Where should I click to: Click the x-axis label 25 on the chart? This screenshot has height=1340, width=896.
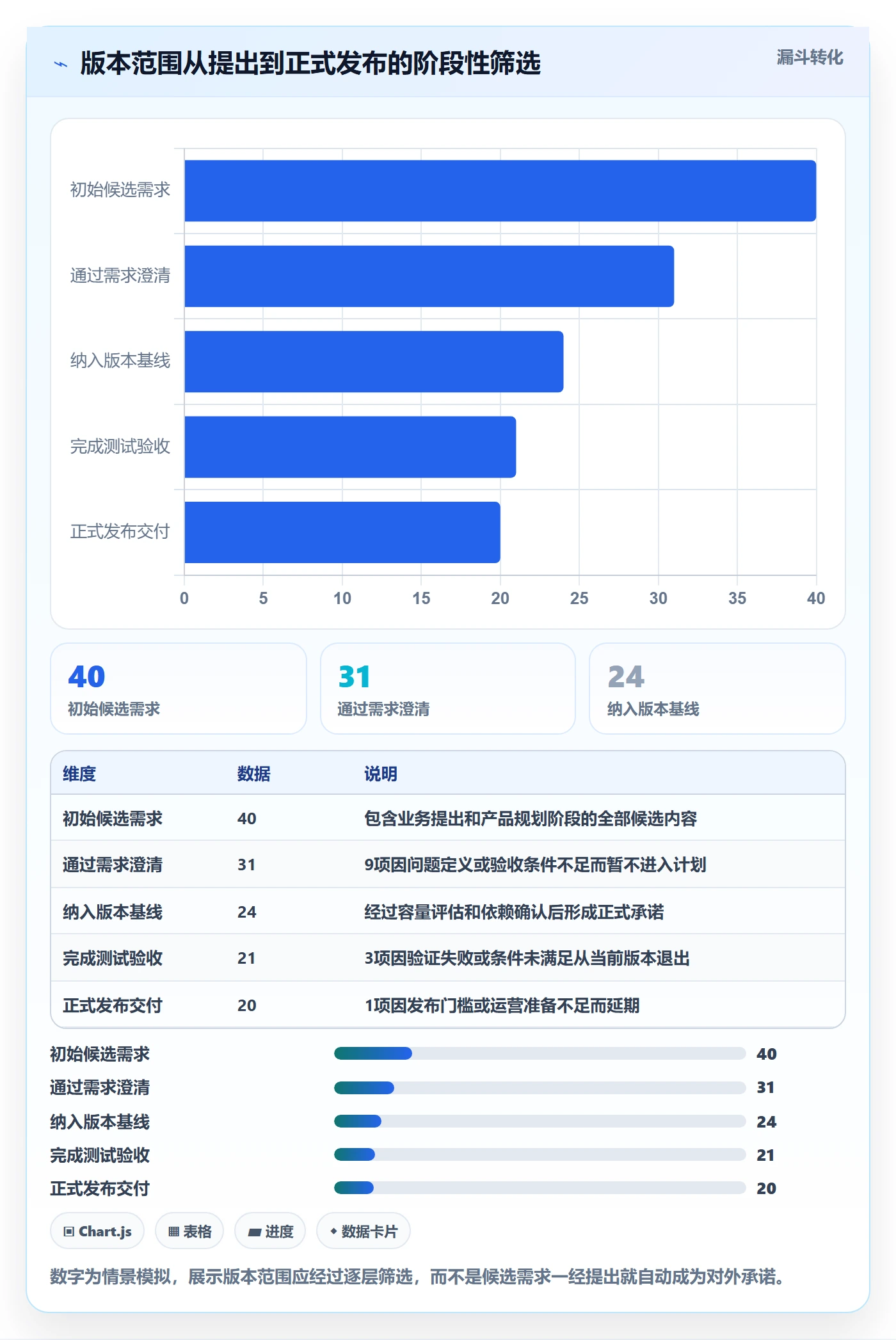[x=579, y=598]
